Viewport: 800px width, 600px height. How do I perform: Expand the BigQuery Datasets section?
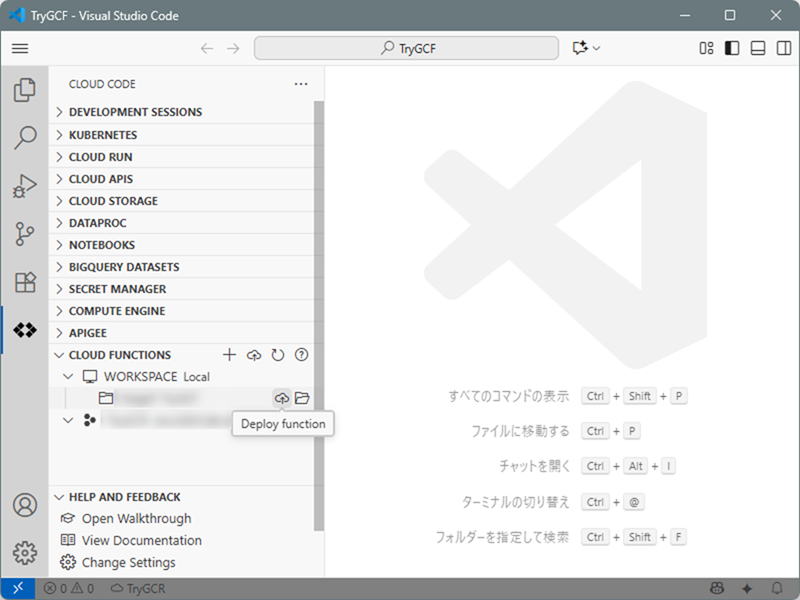[x=181, y=267]
